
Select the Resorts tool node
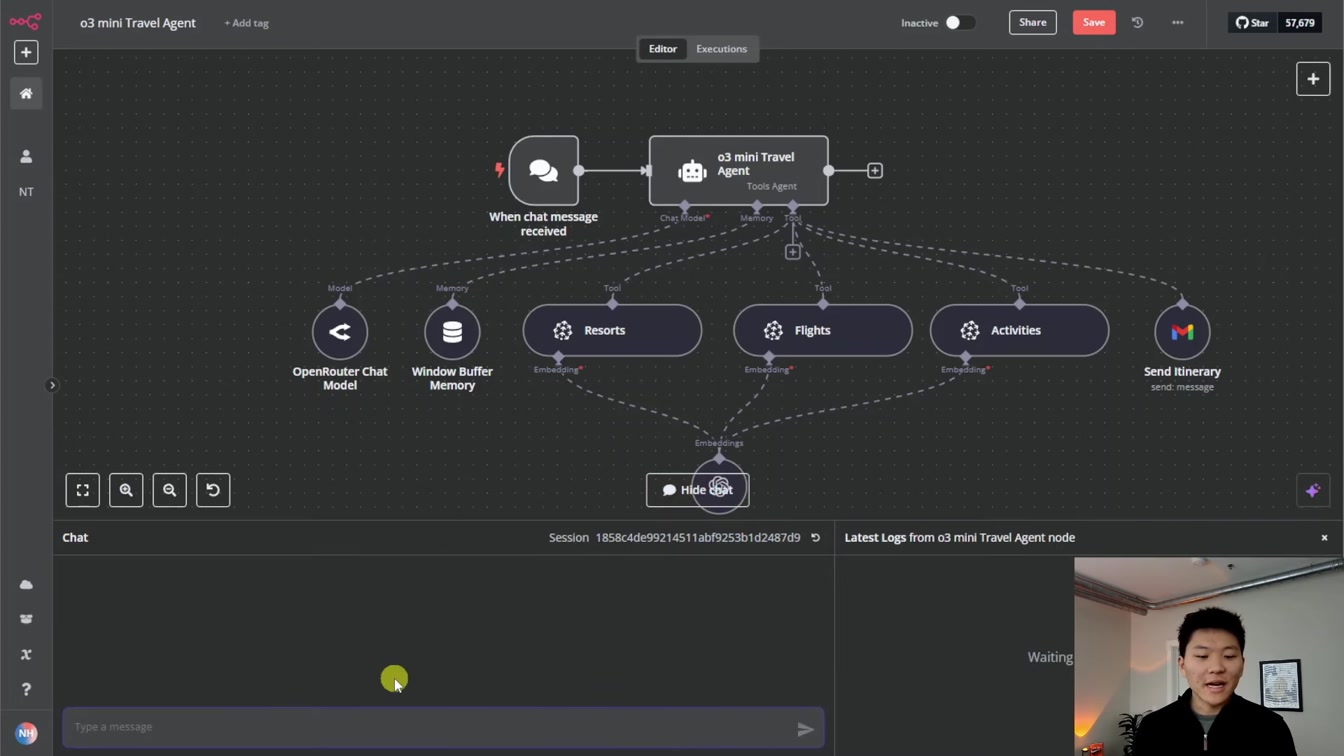pyautogui.click(x=612, y=330)
